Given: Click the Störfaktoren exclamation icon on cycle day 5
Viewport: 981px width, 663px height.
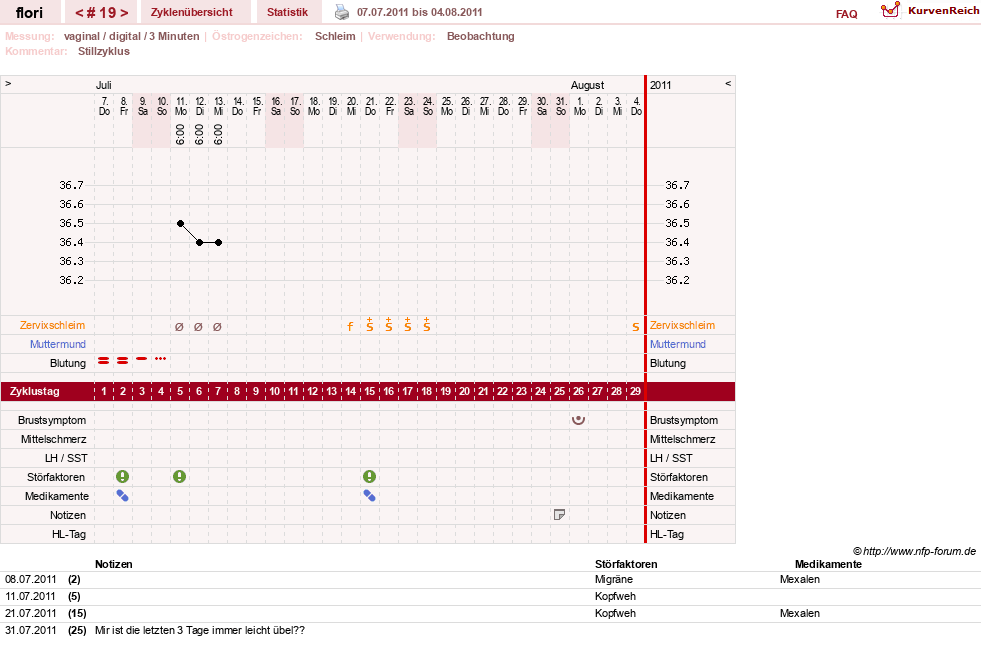Looking at the screenshot, I should point(180,477).
